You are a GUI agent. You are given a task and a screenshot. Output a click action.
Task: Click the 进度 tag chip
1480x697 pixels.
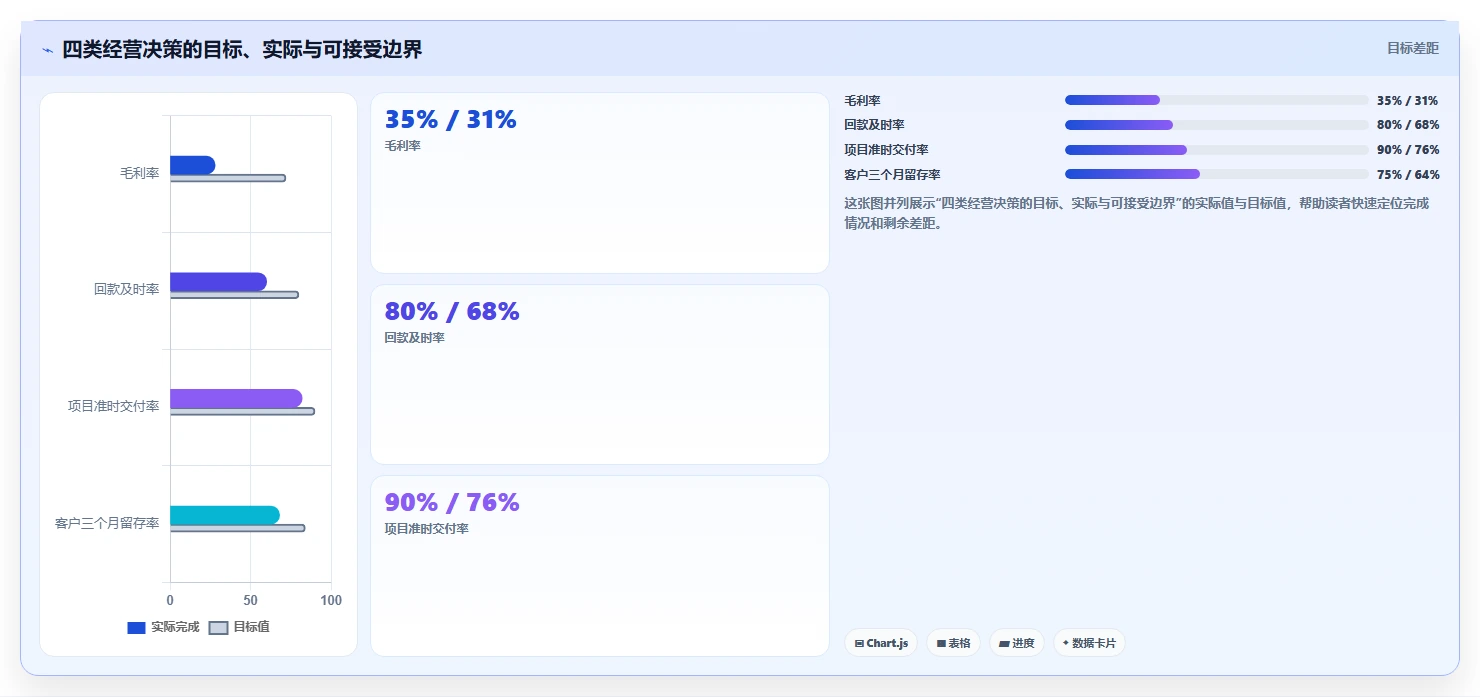click(1017, 643)
